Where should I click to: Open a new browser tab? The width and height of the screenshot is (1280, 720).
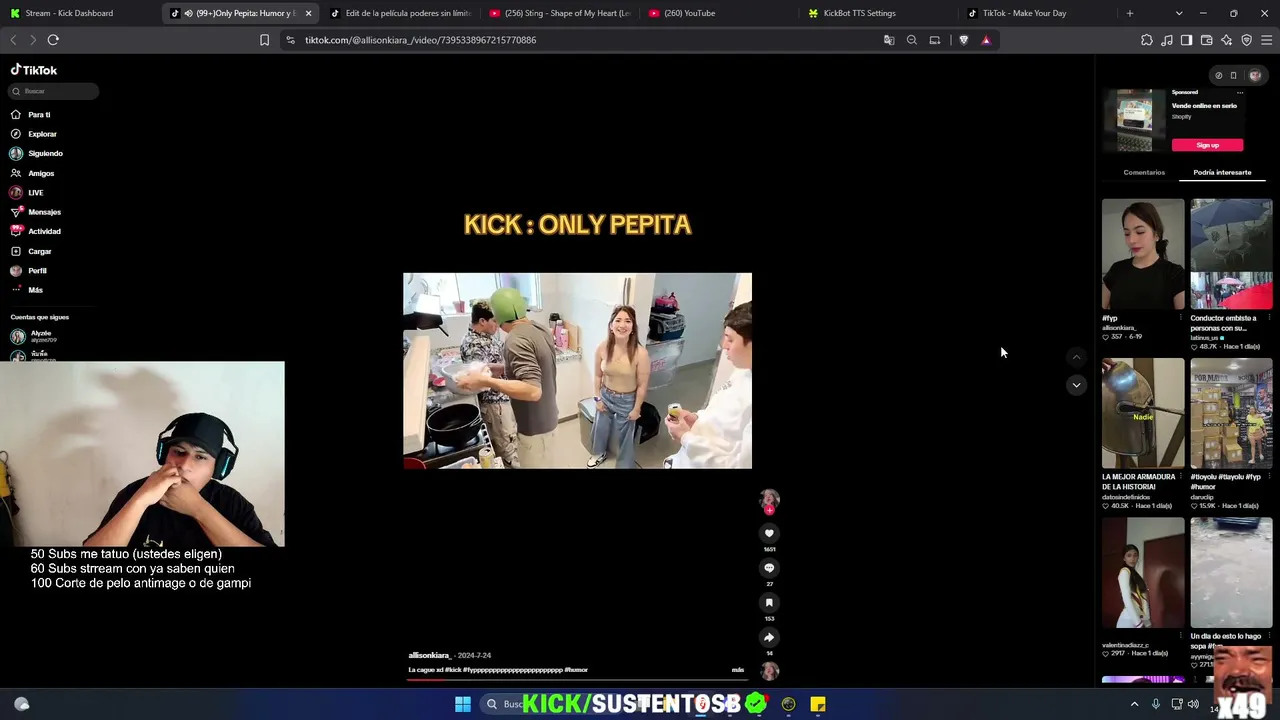(1130, 13)
